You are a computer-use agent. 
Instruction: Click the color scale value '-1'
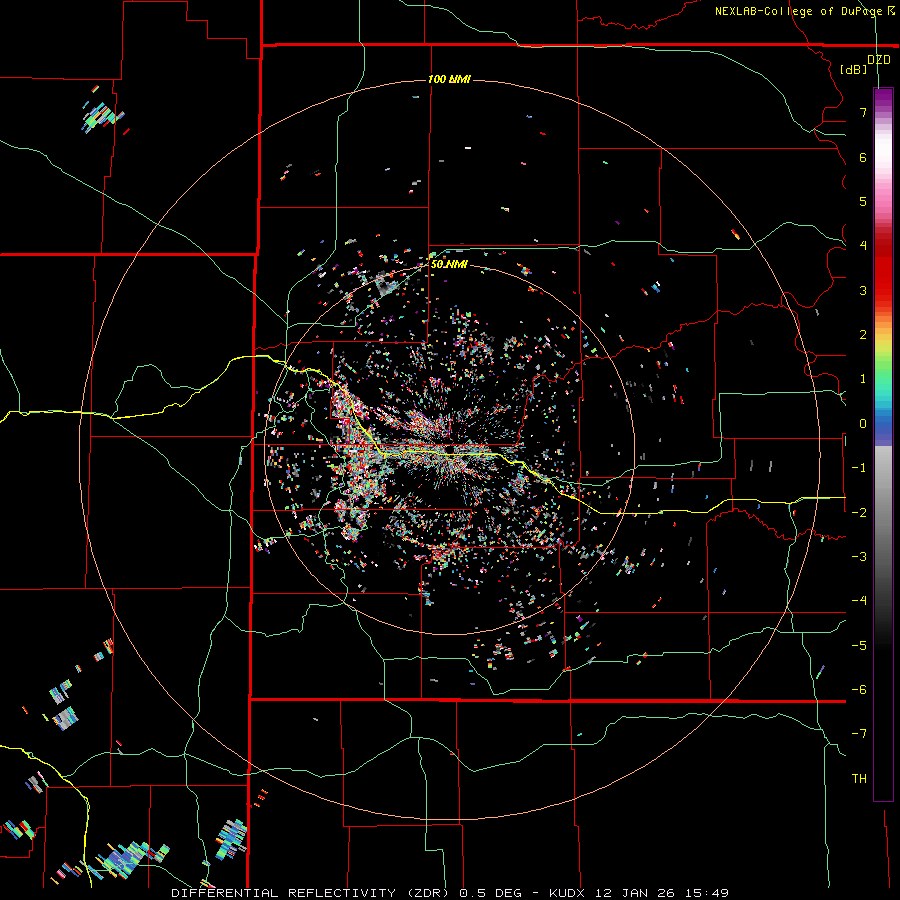[x=859, y=468]
